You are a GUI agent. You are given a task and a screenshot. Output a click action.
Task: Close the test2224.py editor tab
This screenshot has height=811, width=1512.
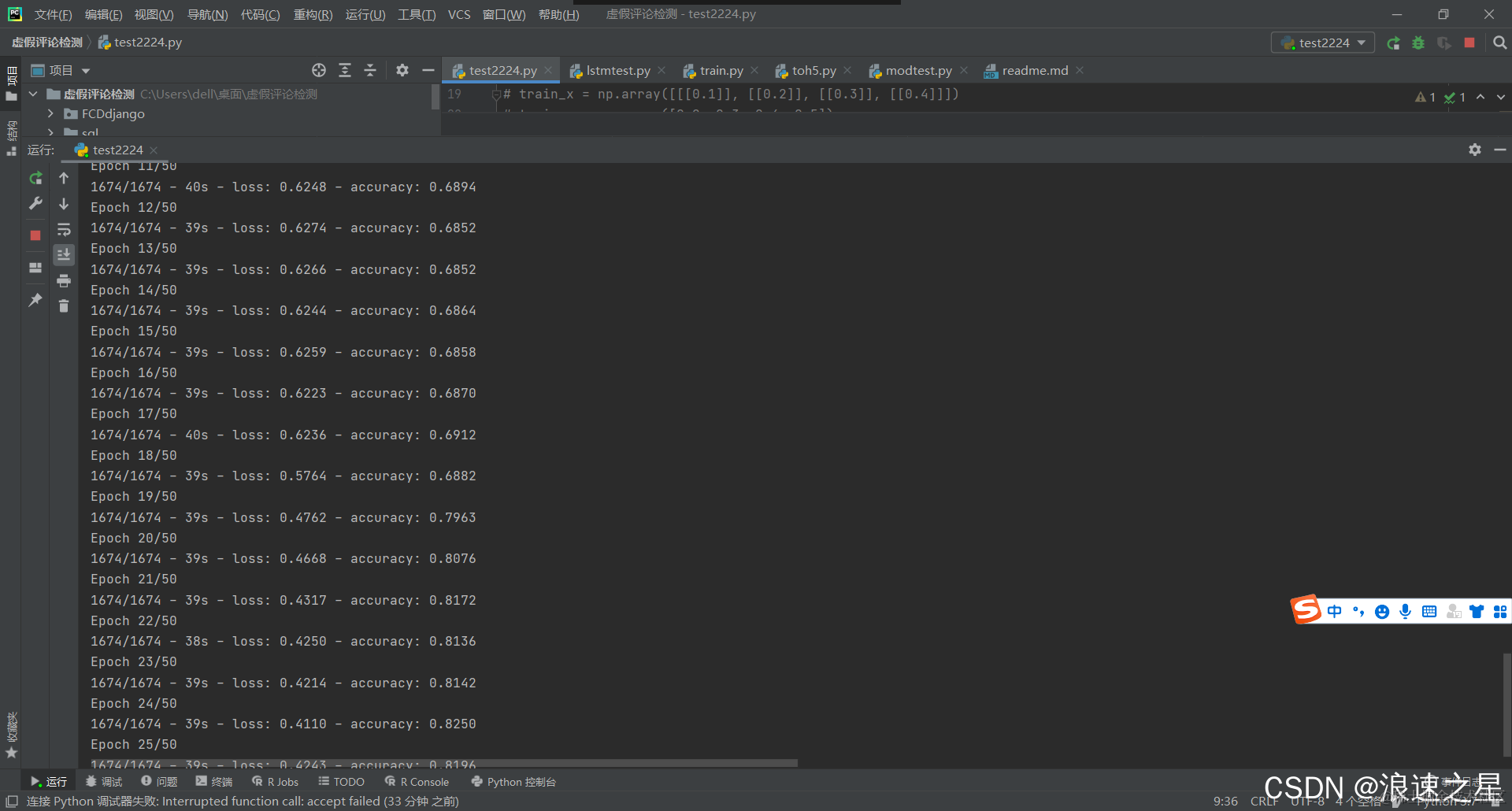pos(548,71)
